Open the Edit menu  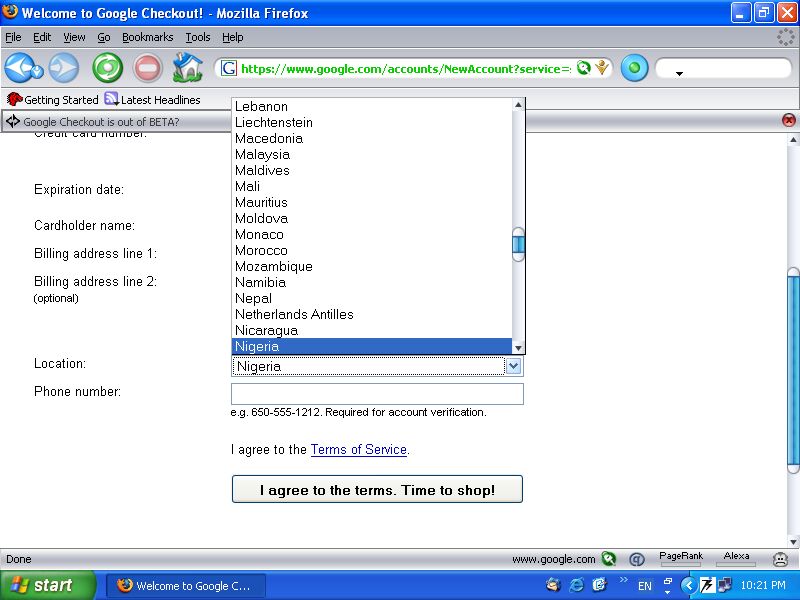[x=42, y=37]
